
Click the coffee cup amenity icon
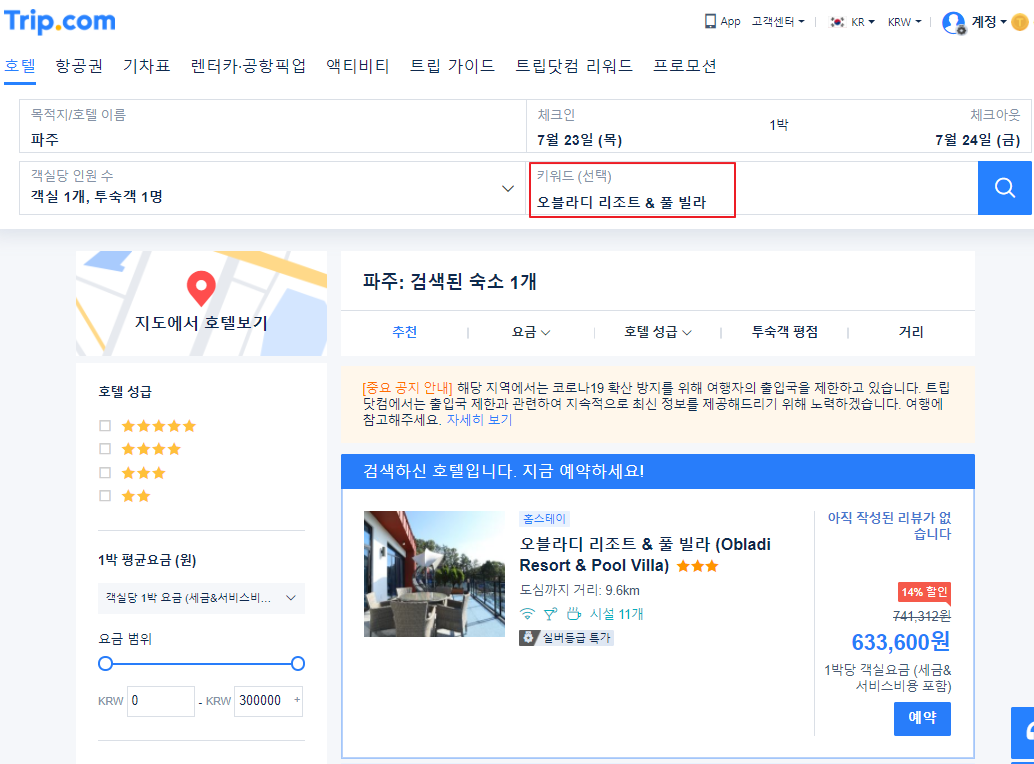[x=574, y=614]
